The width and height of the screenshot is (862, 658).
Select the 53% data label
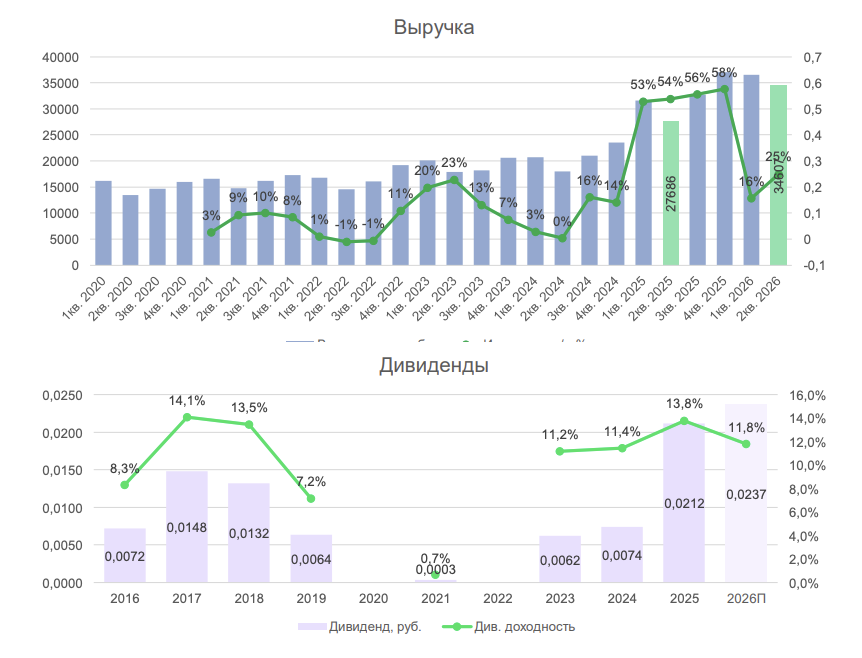pos(643,85)
